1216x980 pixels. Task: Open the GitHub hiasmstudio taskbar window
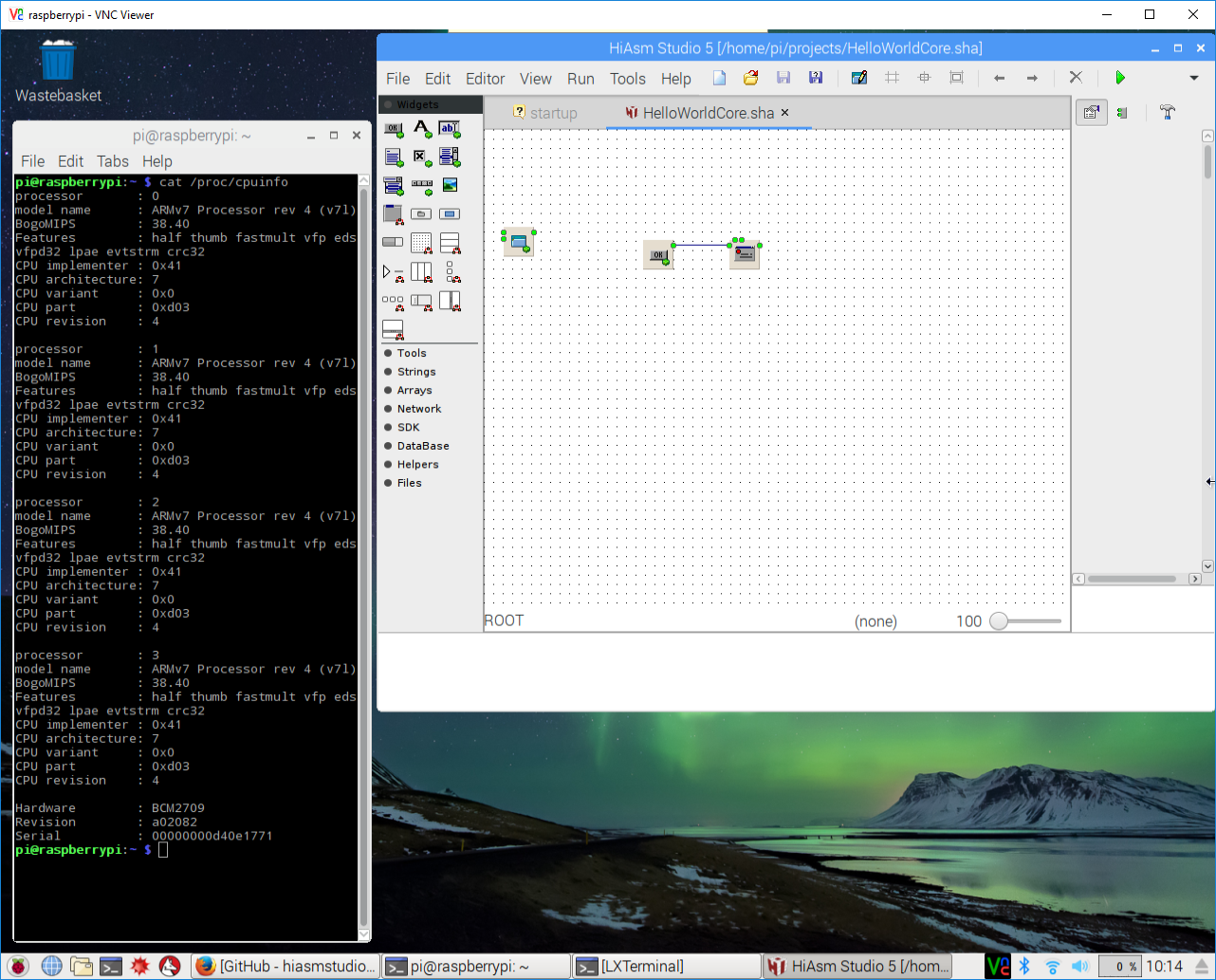coord(286,966)
